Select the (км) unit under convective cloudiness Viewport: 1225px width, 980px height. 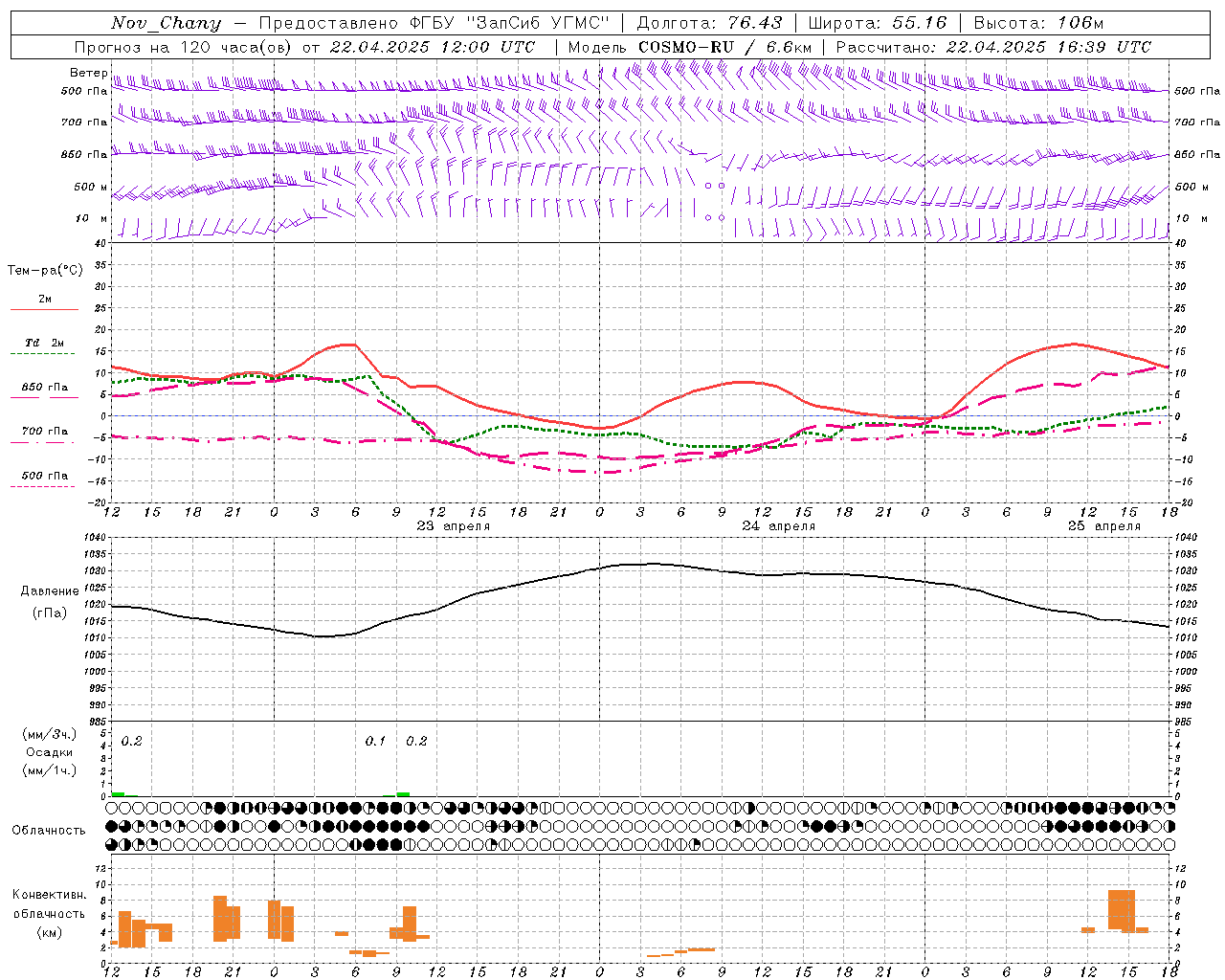pyautogui.click(x=50, y=932)
